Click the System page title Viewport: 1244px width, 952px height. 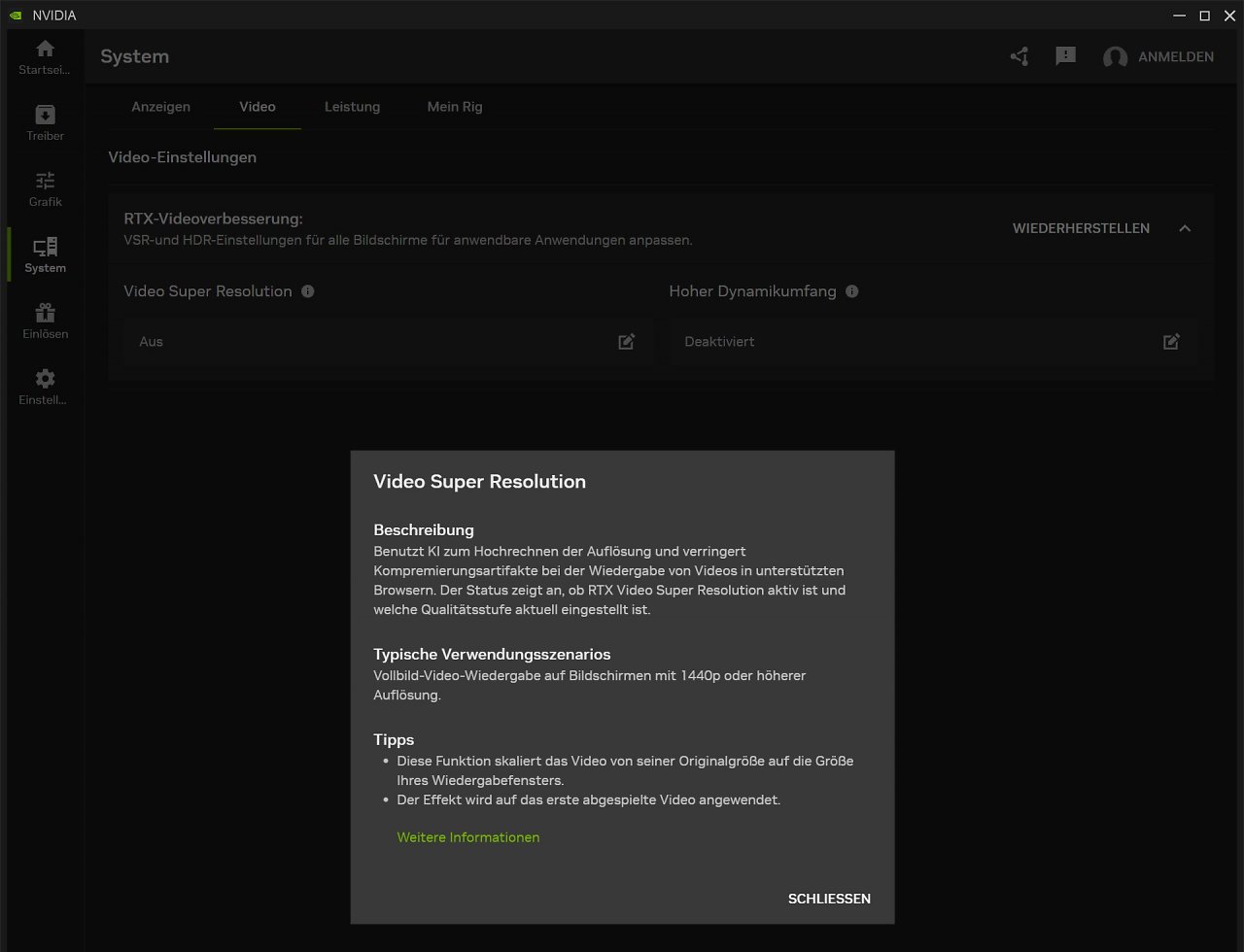pyautogui.click(x=135, y=56)
